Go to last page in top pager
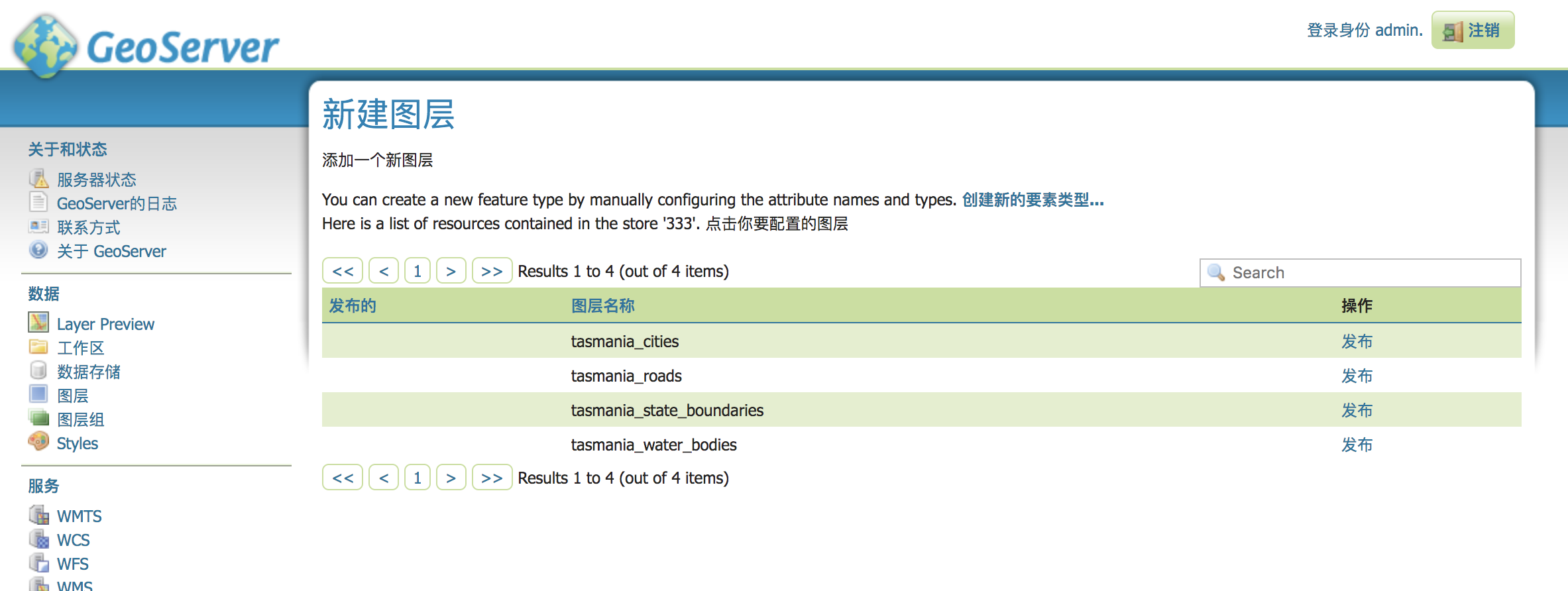 492,271
